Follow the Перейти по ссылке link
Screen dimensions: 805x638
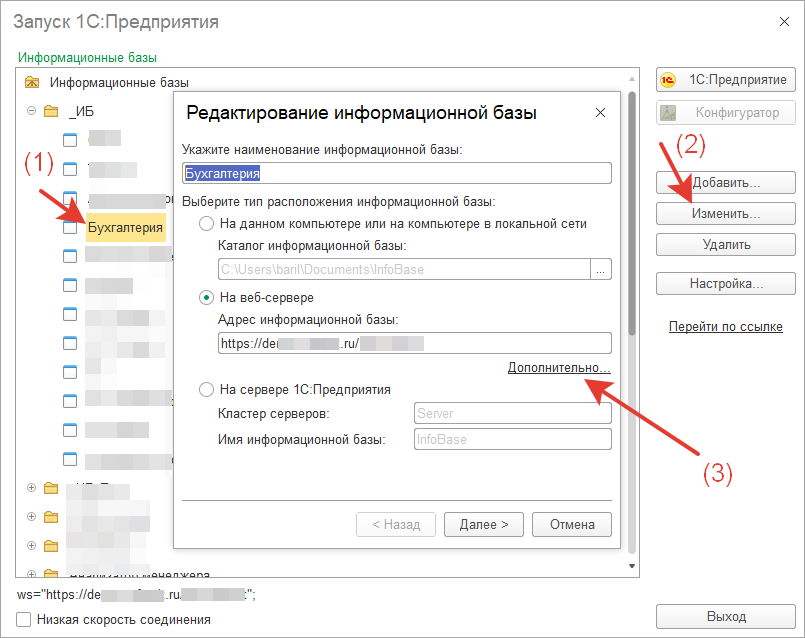click(725, 327)
